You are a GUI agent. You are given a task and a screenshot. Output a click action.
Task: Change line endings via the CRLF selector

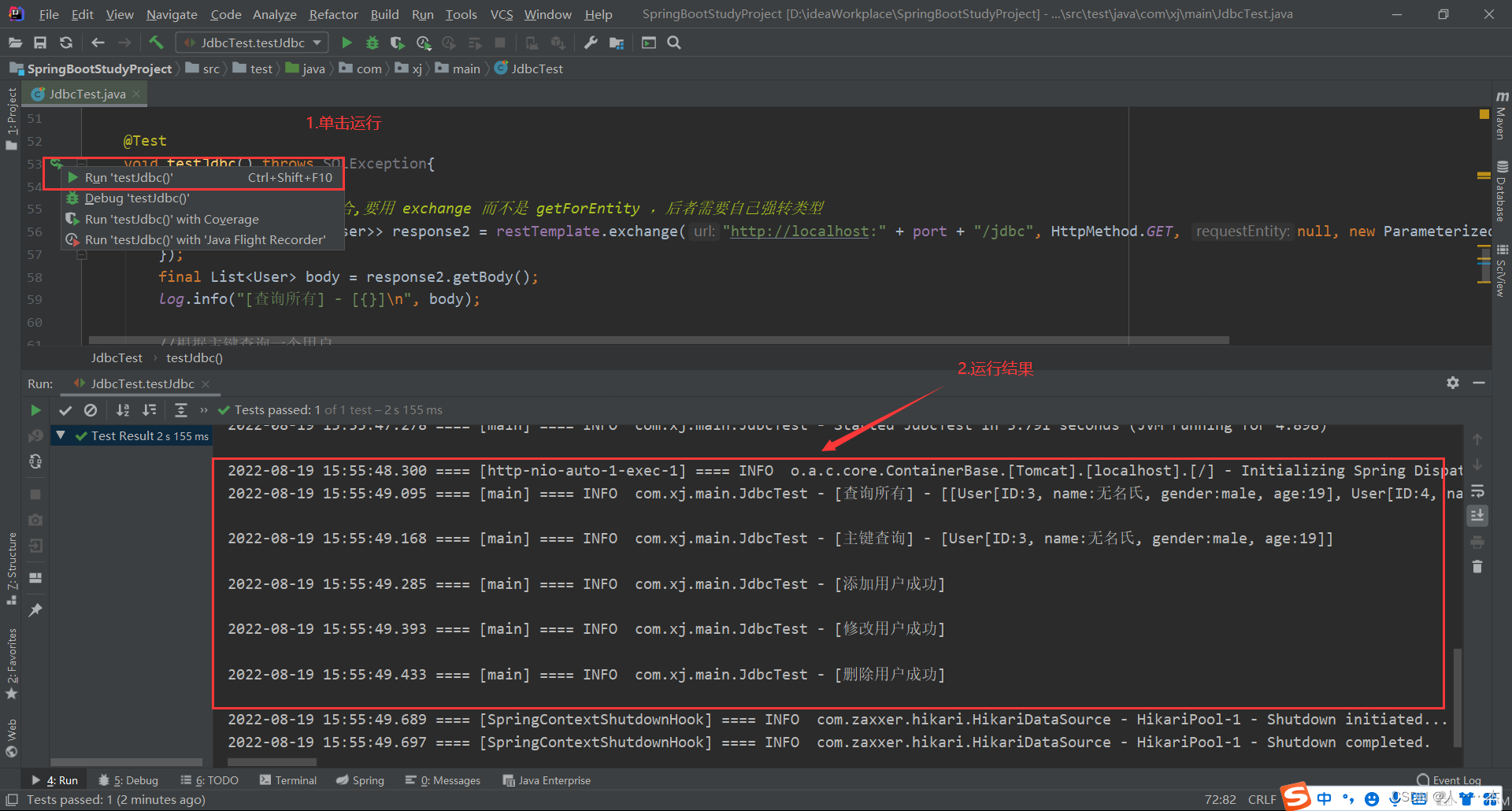coord(1262,798)
